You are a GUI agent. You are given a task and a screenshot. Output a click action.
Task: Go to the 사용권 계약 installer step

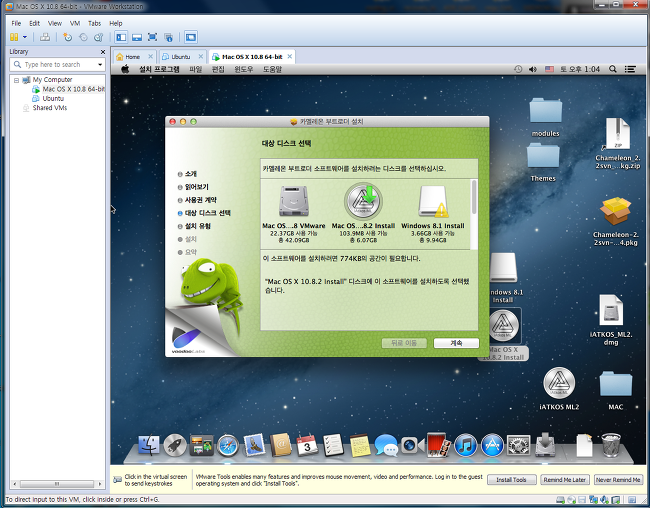tap(201, 200)
